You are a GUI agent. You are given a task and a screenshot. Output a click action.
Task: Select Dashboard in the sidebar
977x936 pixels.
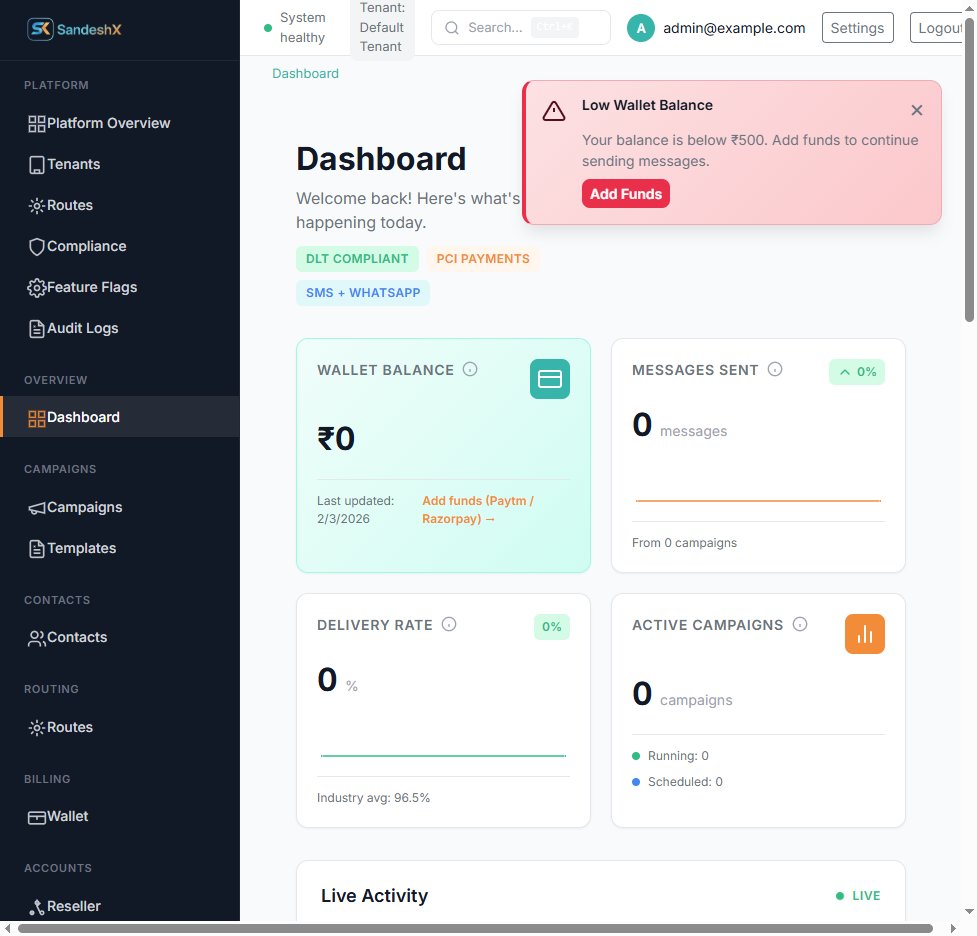pos(120,417)
